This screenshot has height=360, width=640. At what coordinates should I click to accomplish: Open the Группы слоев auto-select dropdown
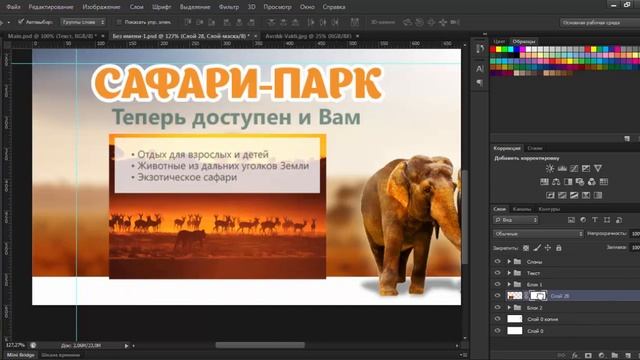(83, 22)
